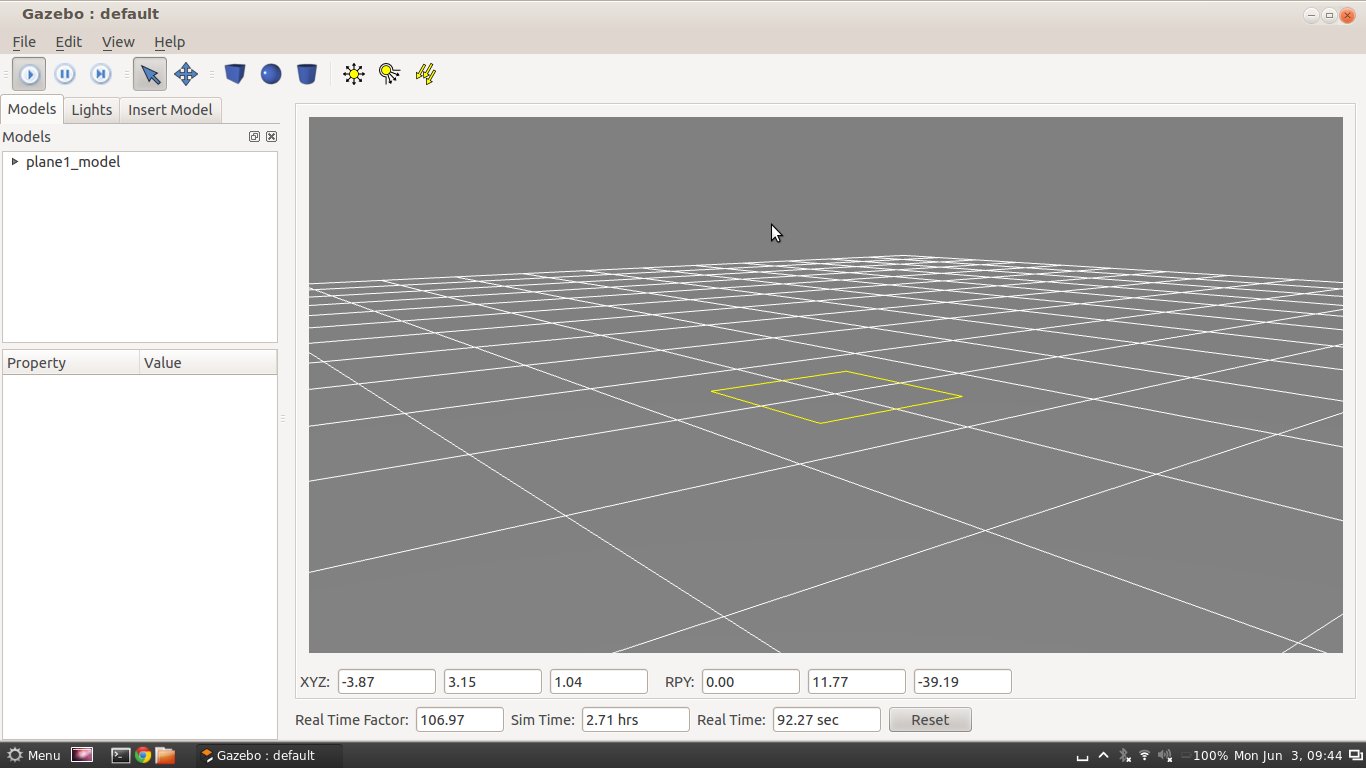Click the X coordinate input field
The width and height of the screenshot is (1366, 768).
tap(386, 682)
